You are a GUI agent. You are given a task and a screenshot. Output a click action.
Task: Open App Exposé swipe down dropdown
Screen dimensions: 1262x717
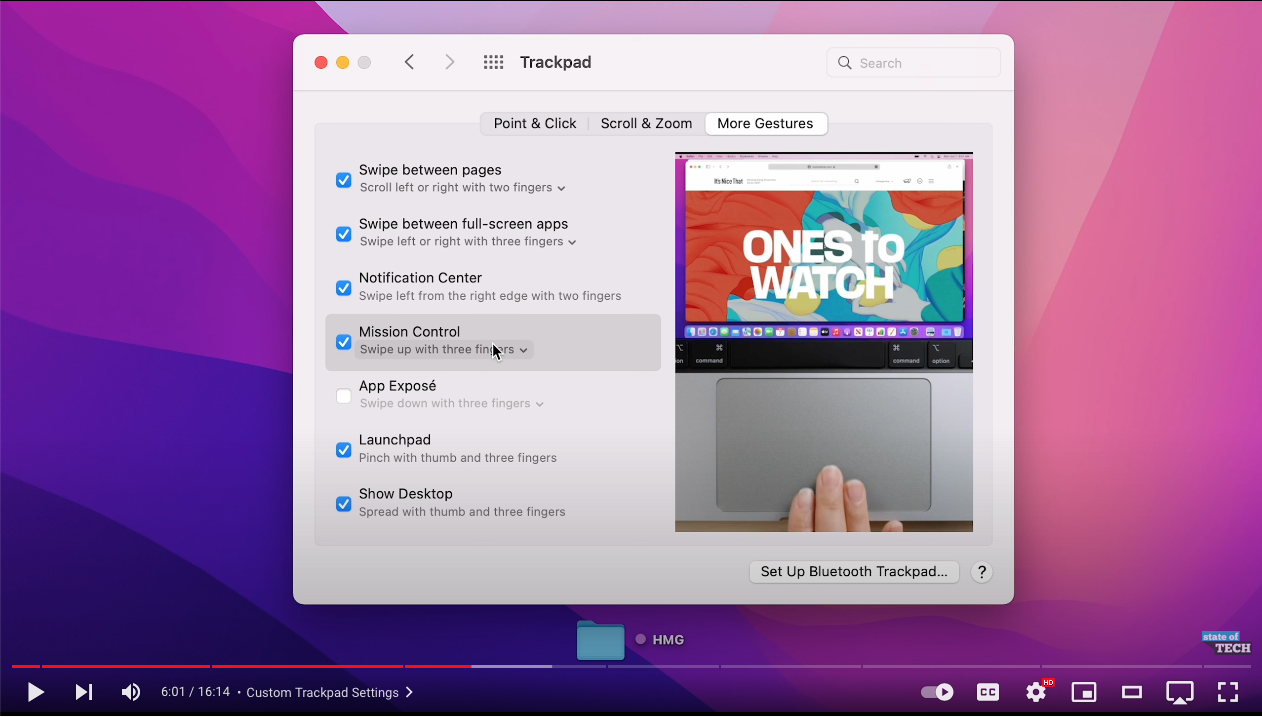pos(451,404)
